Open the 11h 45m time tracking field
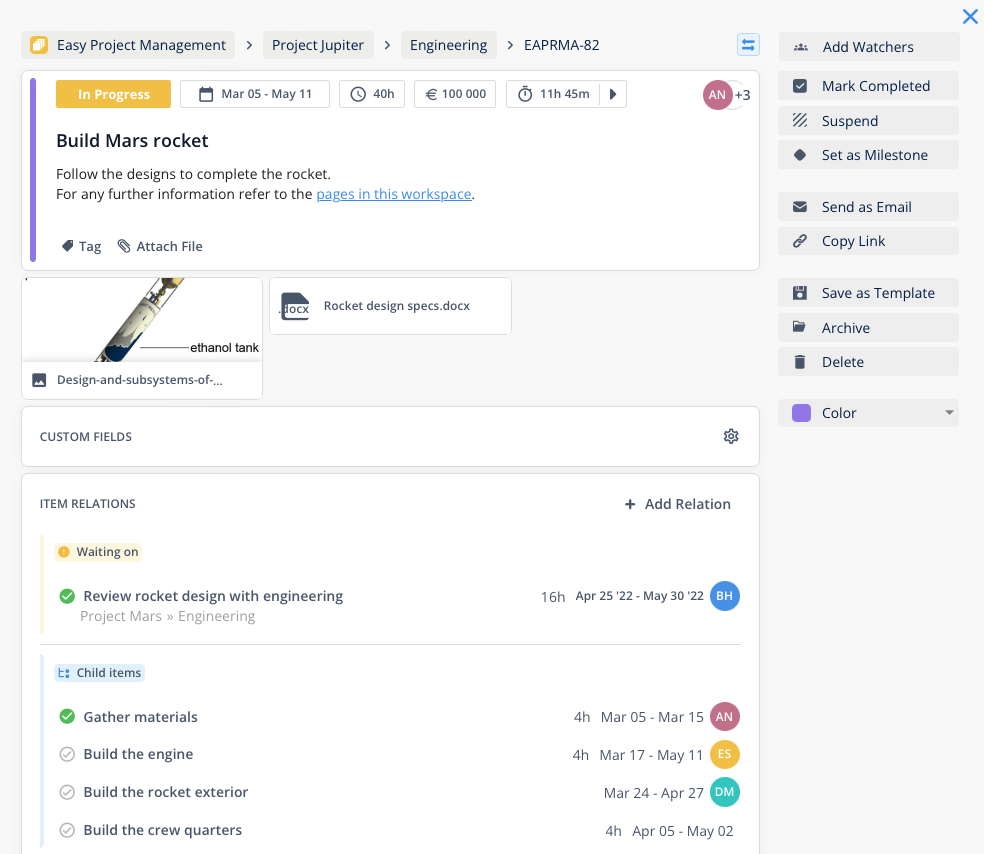This screenshot has width=984, height=854. [554, 94]
